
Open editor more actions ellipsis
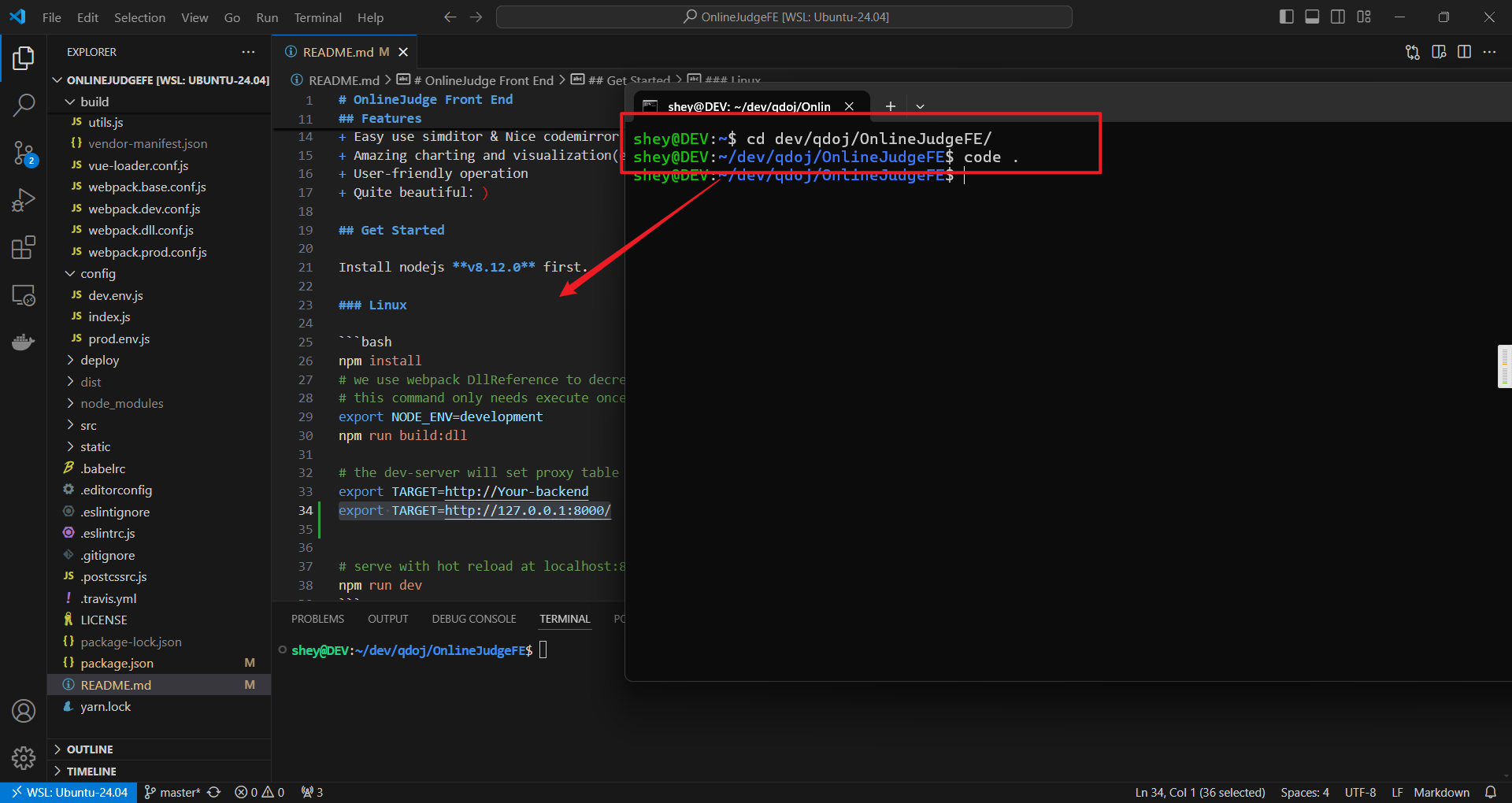[x=1489, y=52]
